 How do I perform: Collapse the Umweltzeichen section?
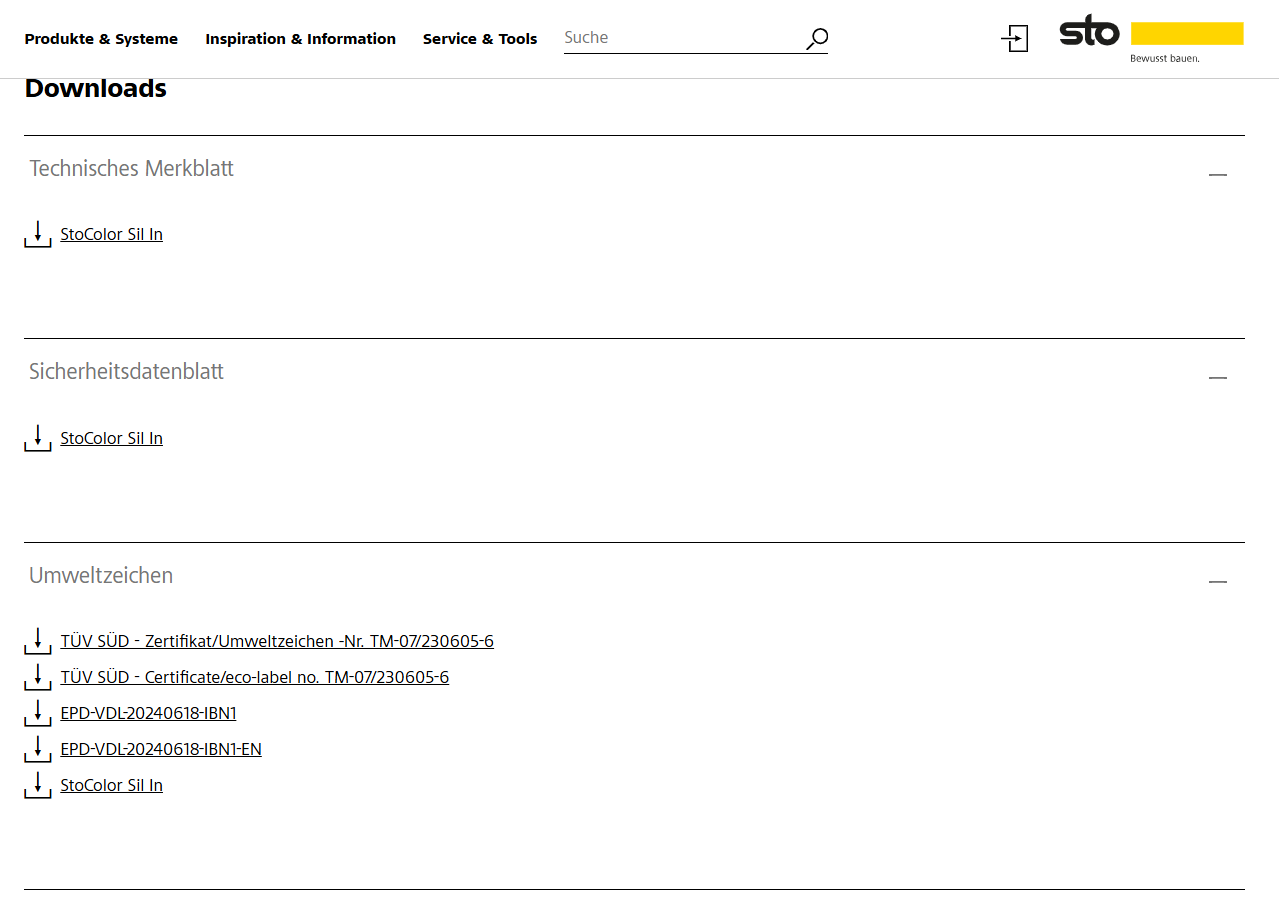(x=1217, y=582)
